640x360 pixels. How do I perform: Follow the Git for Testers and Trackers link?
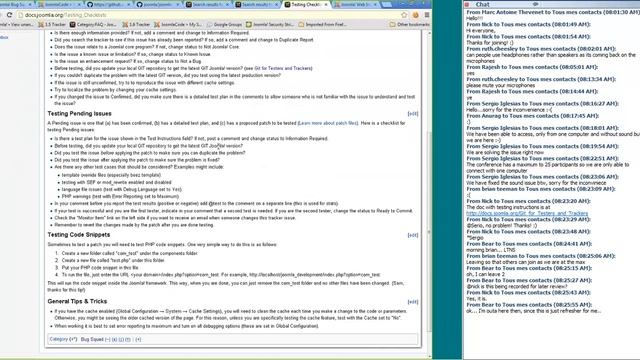[283, 68]
